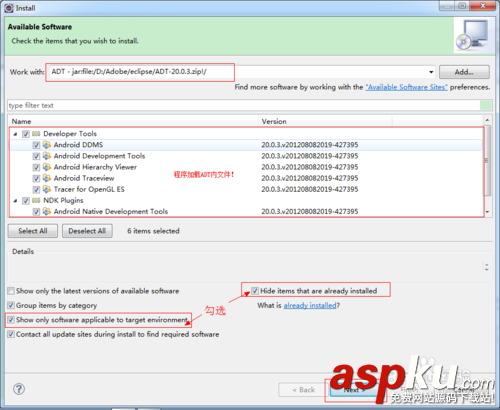Uncheck the Tracer for OpenGL ES checkbox
This screenshot has width=500, height=410.
coord(36,190)
